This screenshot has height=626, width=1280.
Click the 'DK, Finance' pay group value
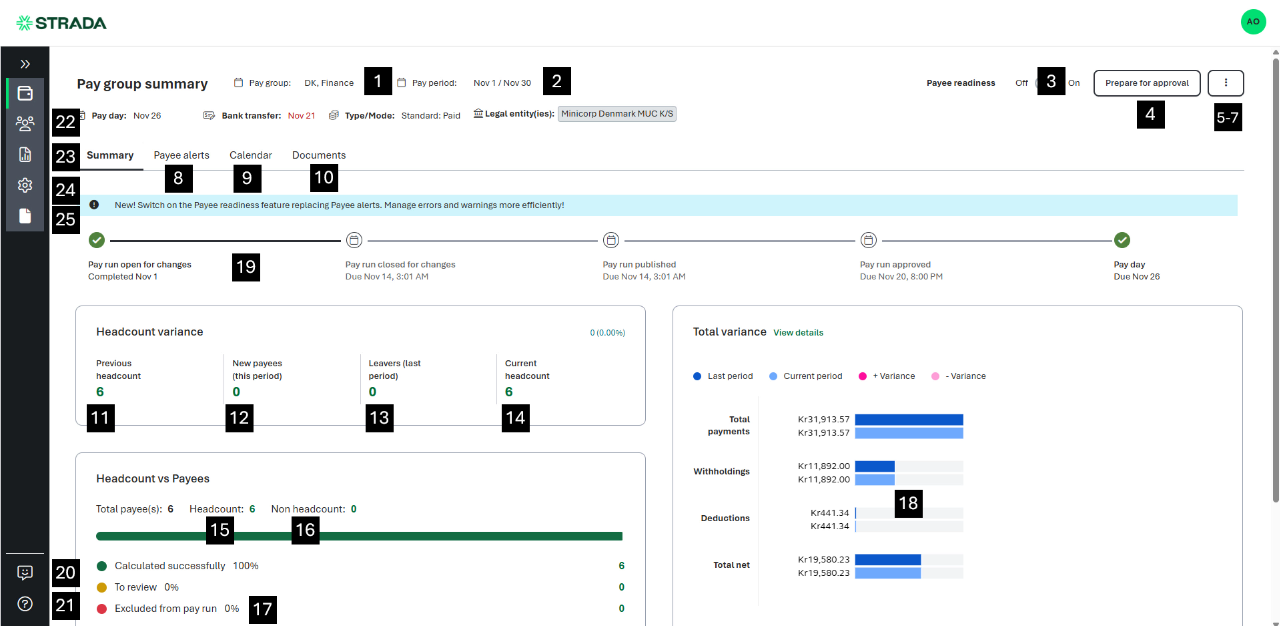click(329, 83)
